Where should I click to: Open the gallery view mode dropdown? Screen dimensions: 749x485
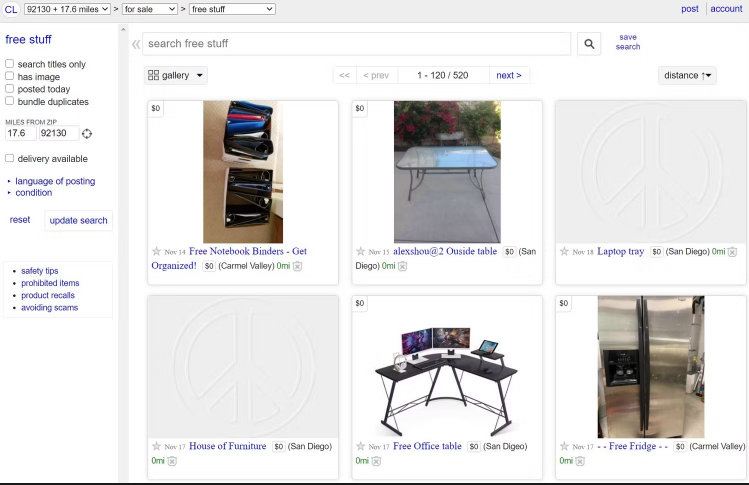(x=175, y=75)
